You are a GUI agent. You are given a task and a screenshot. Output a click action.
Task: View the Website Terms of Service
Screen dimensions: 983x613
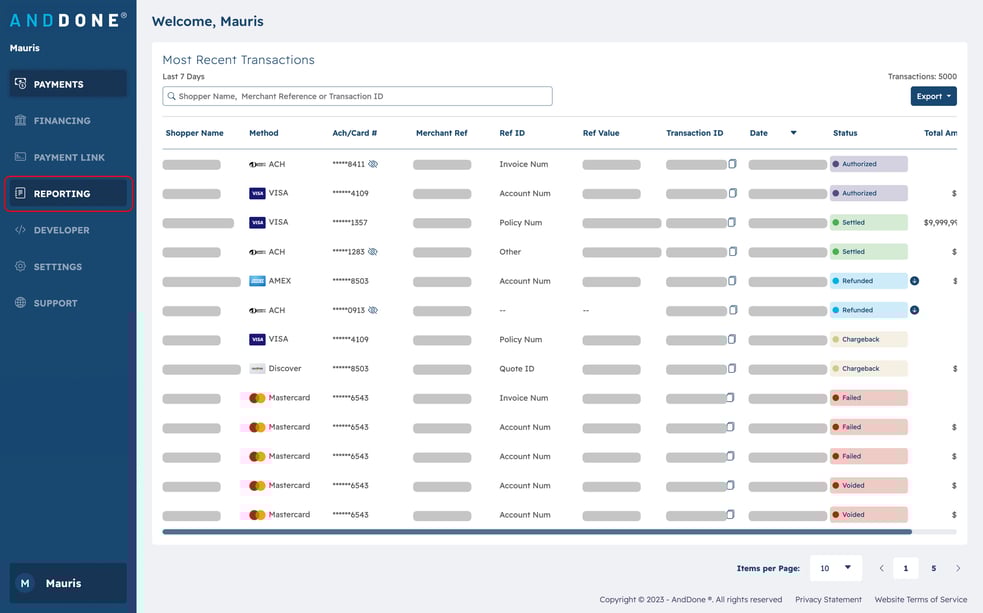(920, 599)
